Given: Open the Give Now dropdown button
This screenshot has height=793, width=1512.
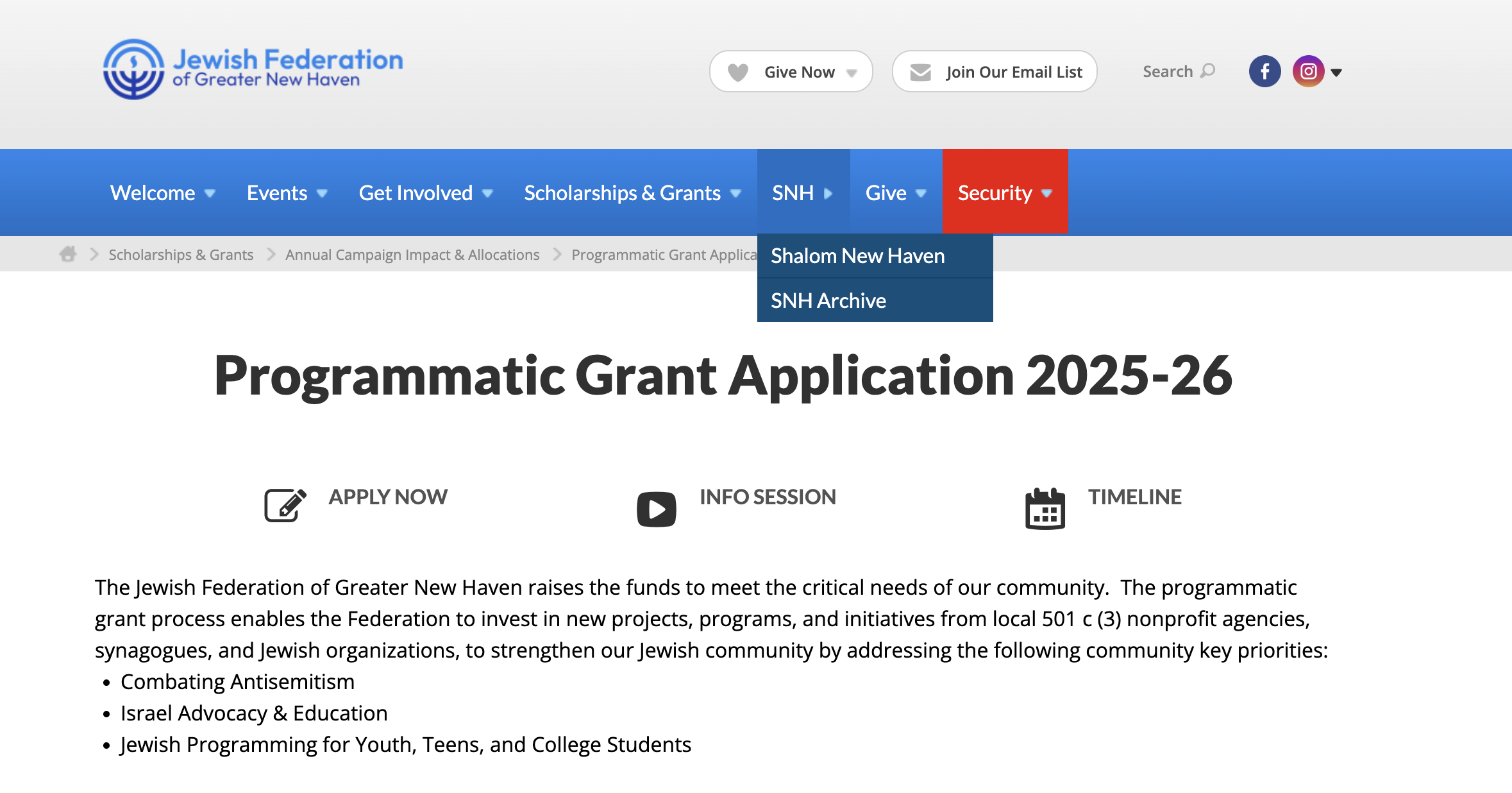Looking at the screenshot, I should [x=791, y=72].
